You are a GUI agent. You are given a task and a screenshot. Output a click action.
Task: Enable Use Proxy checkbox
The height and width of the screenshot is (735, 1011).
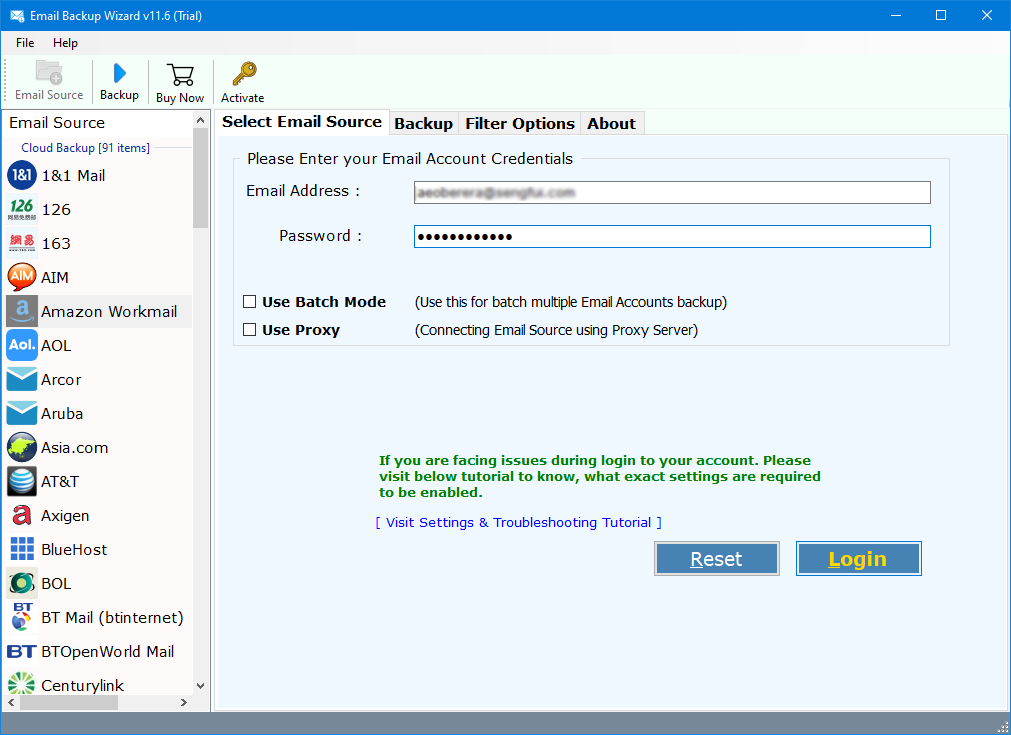[250, 329]
